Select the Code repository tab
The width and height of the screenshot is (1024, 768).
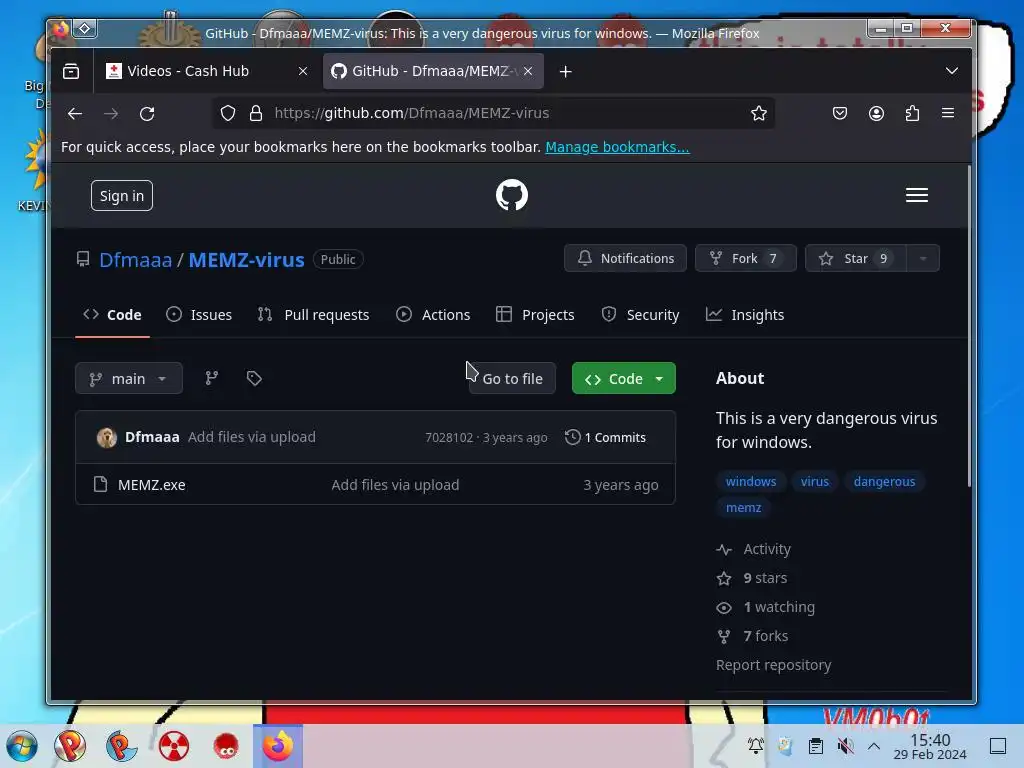click(x=112, y=315)
